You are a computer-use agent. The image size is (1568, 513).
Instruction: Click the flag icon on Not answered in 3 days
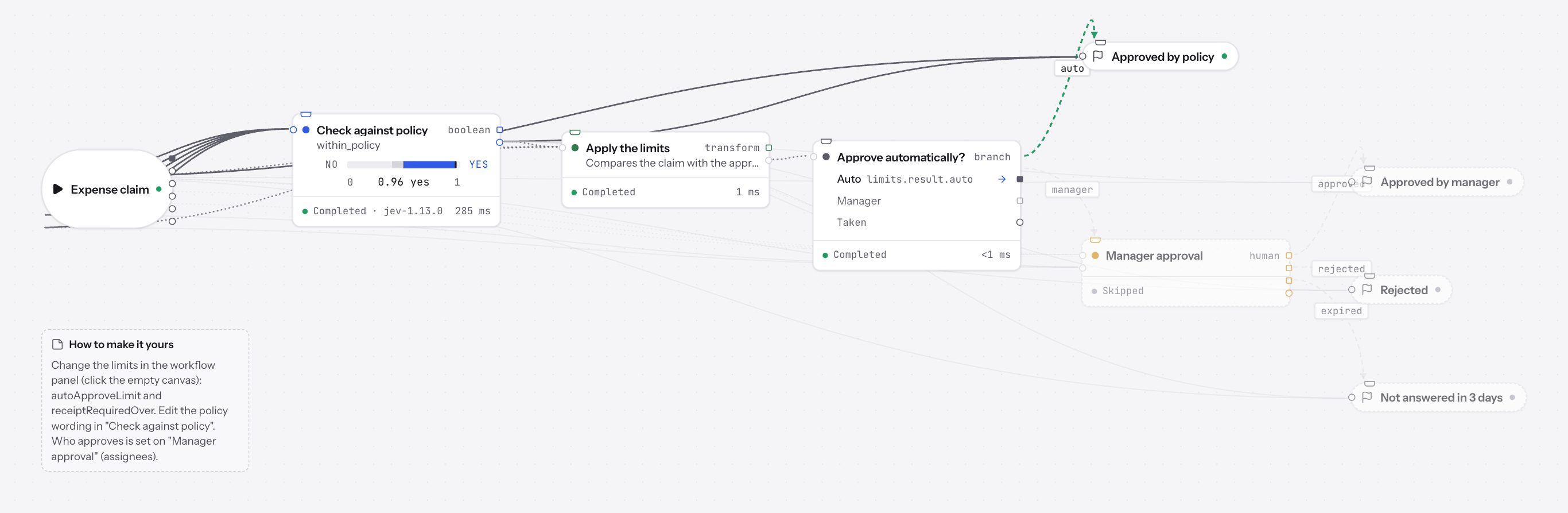pos(1367,396)
